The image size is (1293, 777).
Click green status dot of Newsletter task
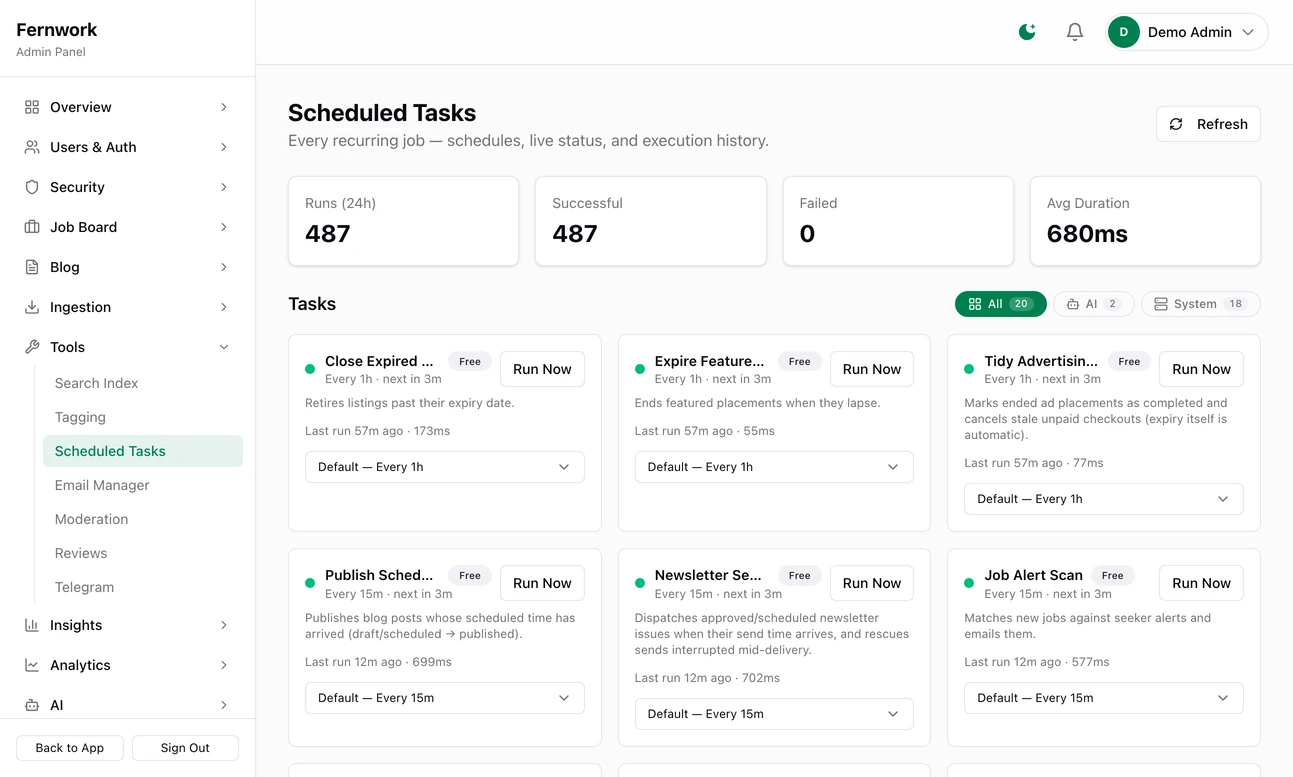(x=640, y=583)
